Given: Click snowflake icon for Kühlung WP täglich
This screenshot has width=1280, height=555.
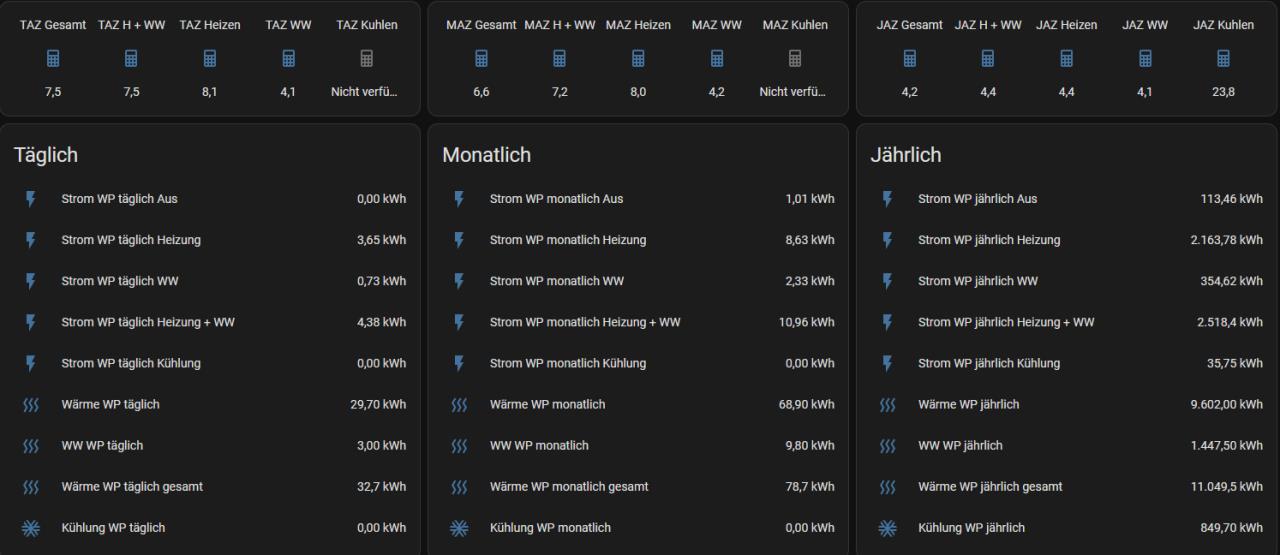Looking at the screenshot, I should pos(31,528).
